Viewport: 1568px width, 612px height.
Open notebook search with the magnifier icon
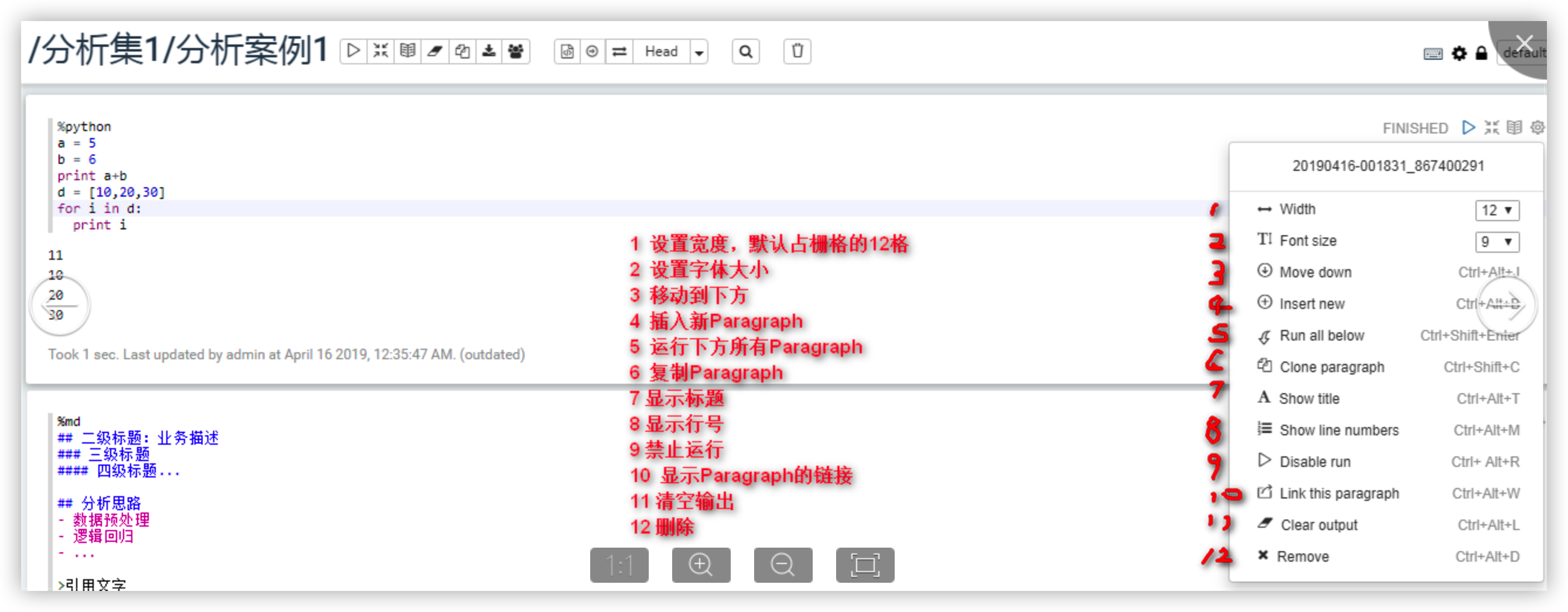(x=747, y=51)
